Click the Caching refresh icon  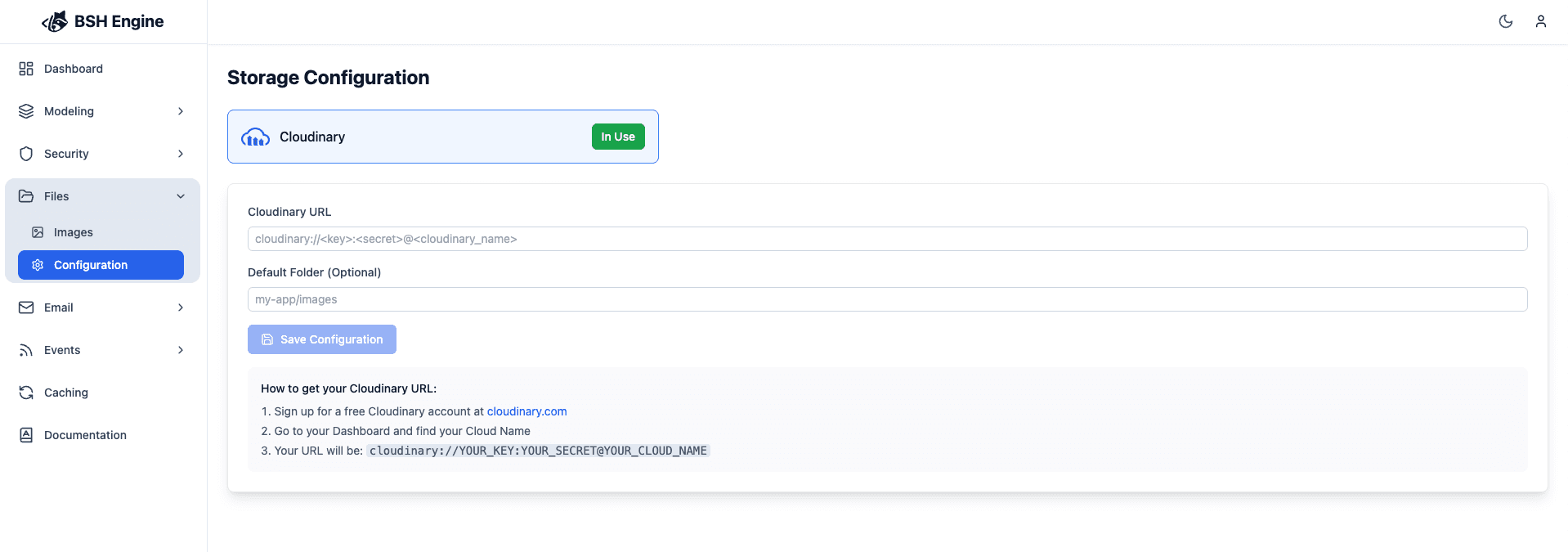click(26, 393)
